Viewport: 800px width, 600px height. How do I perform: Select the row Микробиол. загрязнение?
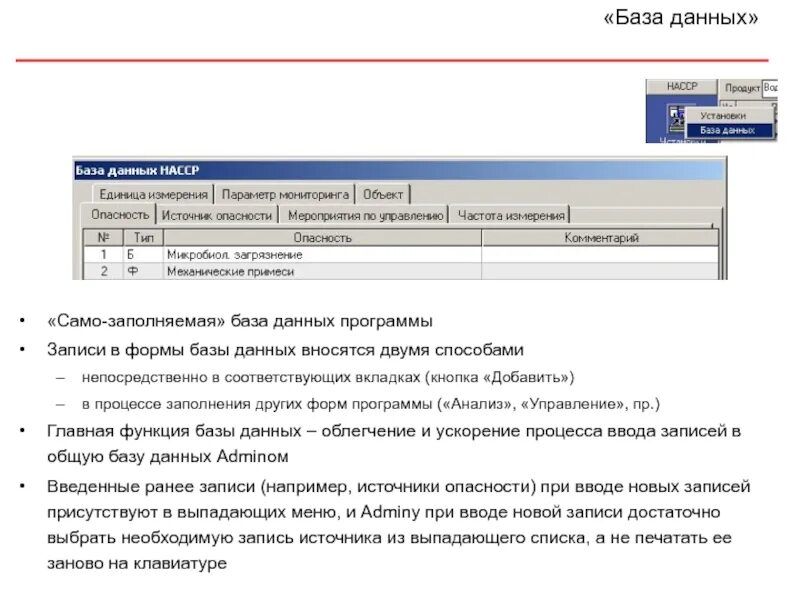(x=401, y=255)
